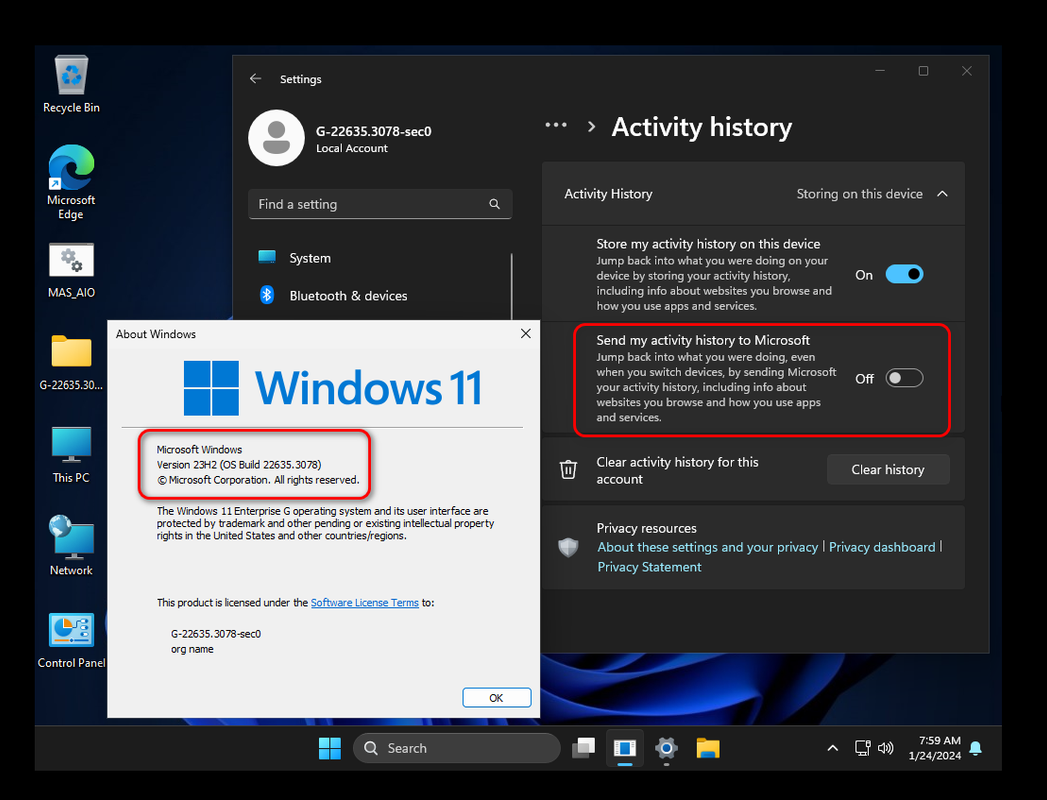Open Control Panel desktop icon
The height and width of the screenshot is (800, 1047).
click(x=71, y=640)
